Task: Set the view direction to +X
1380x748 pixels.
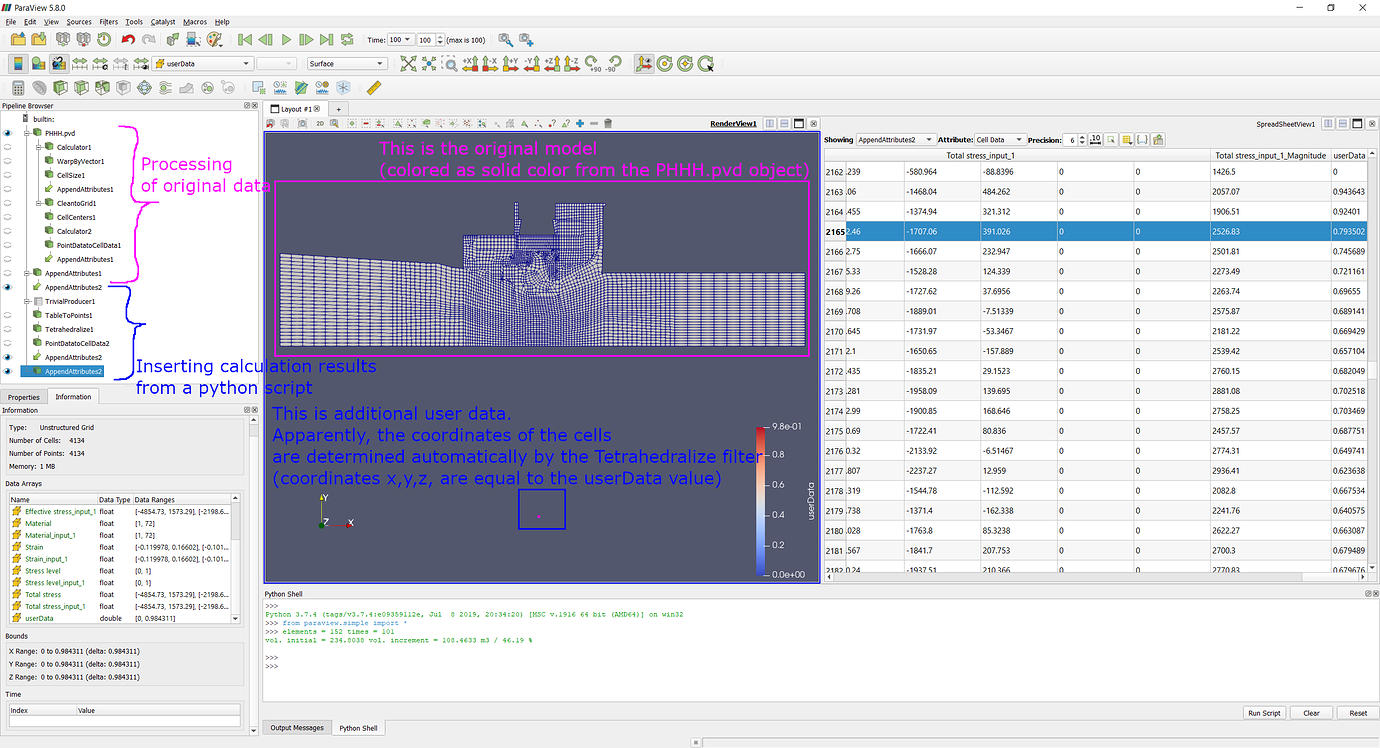Action: tap(470, 64)
